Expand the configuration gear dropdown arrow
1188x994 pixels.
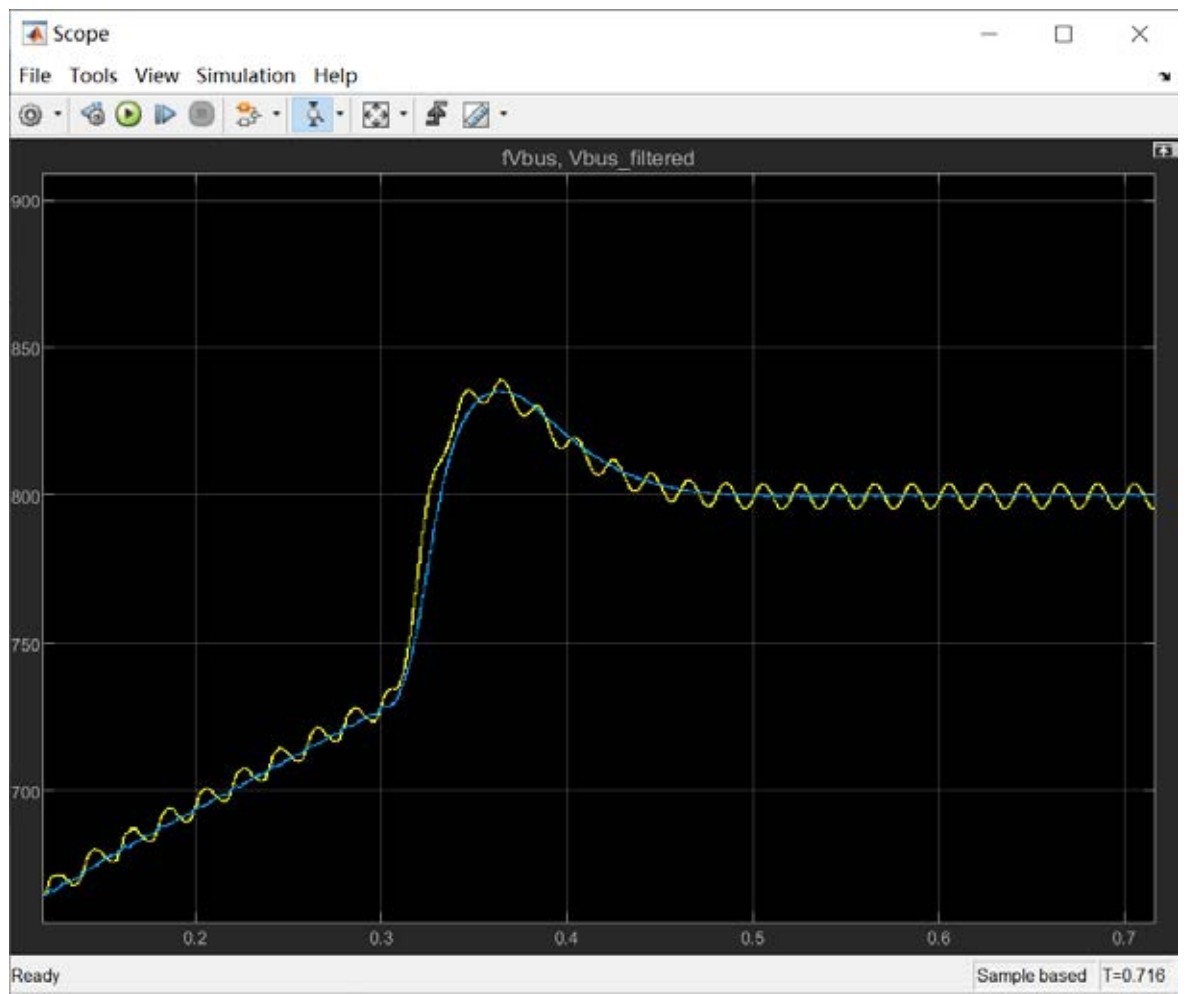(57, 116)
